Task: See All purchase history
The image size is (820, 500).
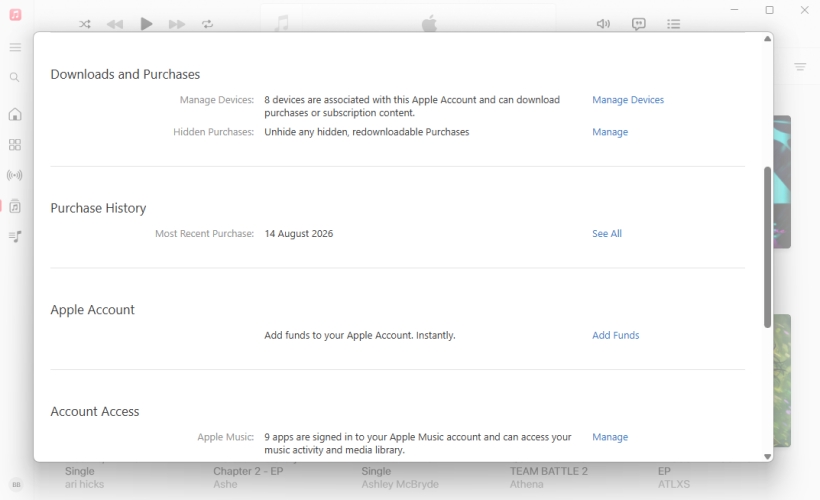Action: tap(607, 234)
